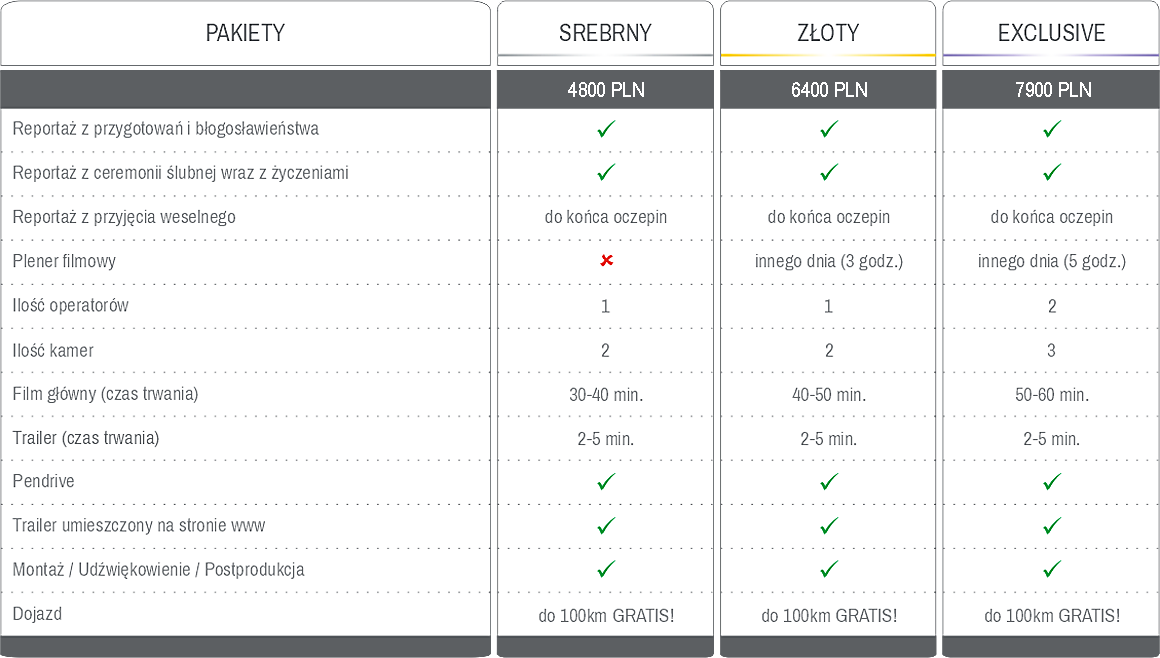Viewport: 1160px width, 658px height.
Task: Click Exclusive checkmark for Pendrive row
Action: pos(1052,481)
